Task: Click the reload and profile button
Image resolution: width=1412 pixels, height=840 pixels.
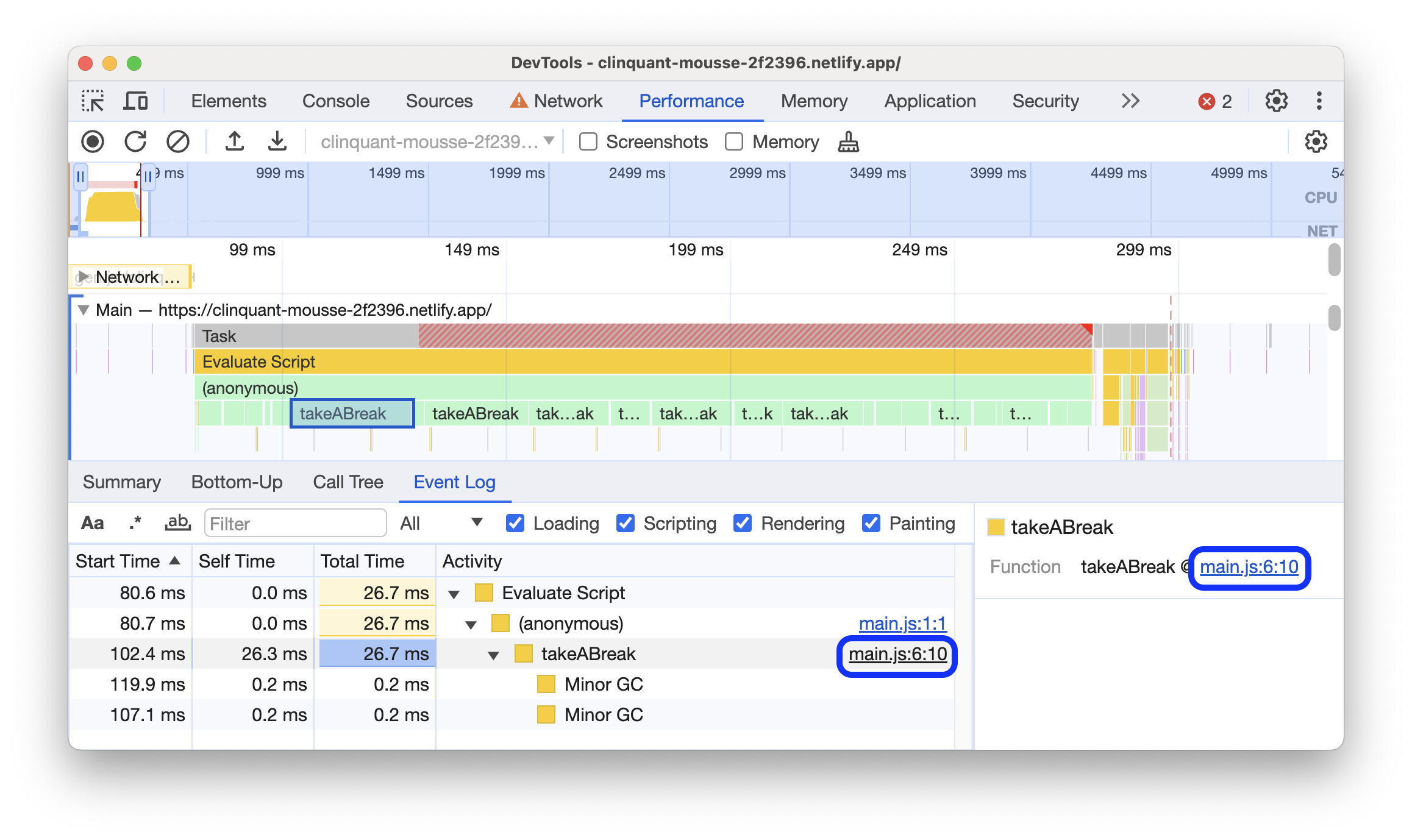Action: coord(137,140)
